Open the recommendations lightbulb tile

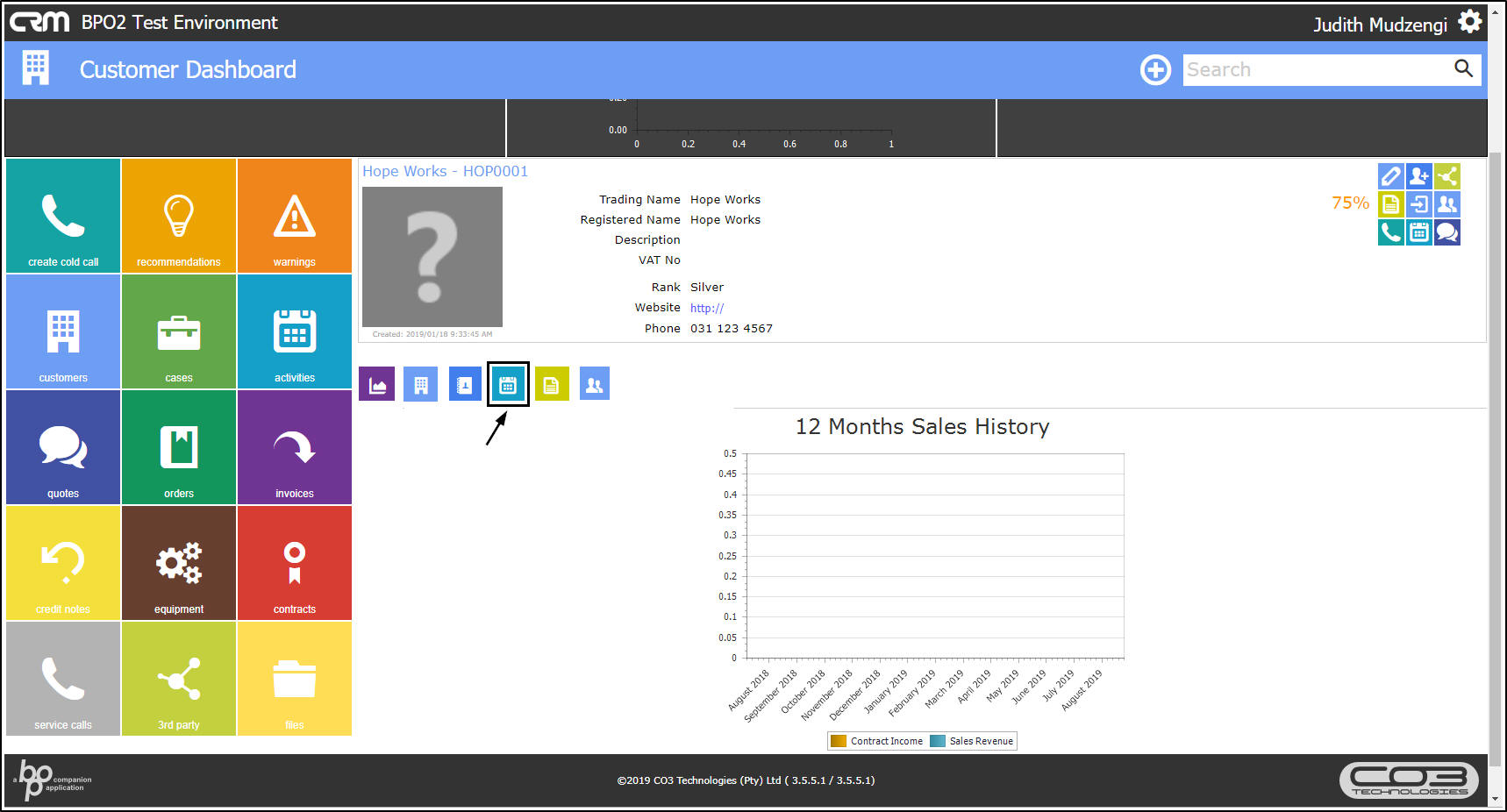click(x=179, y=216)
